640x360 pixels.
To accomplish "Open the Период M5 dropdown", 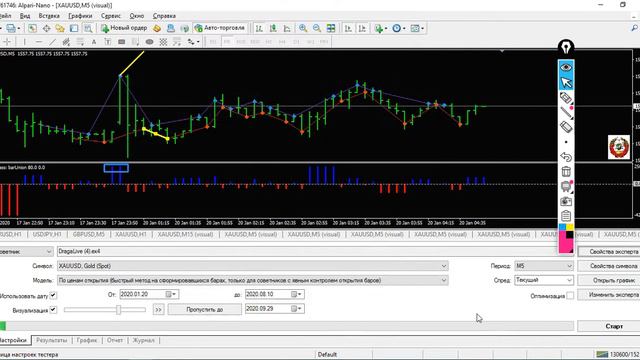I will point(544,266).
